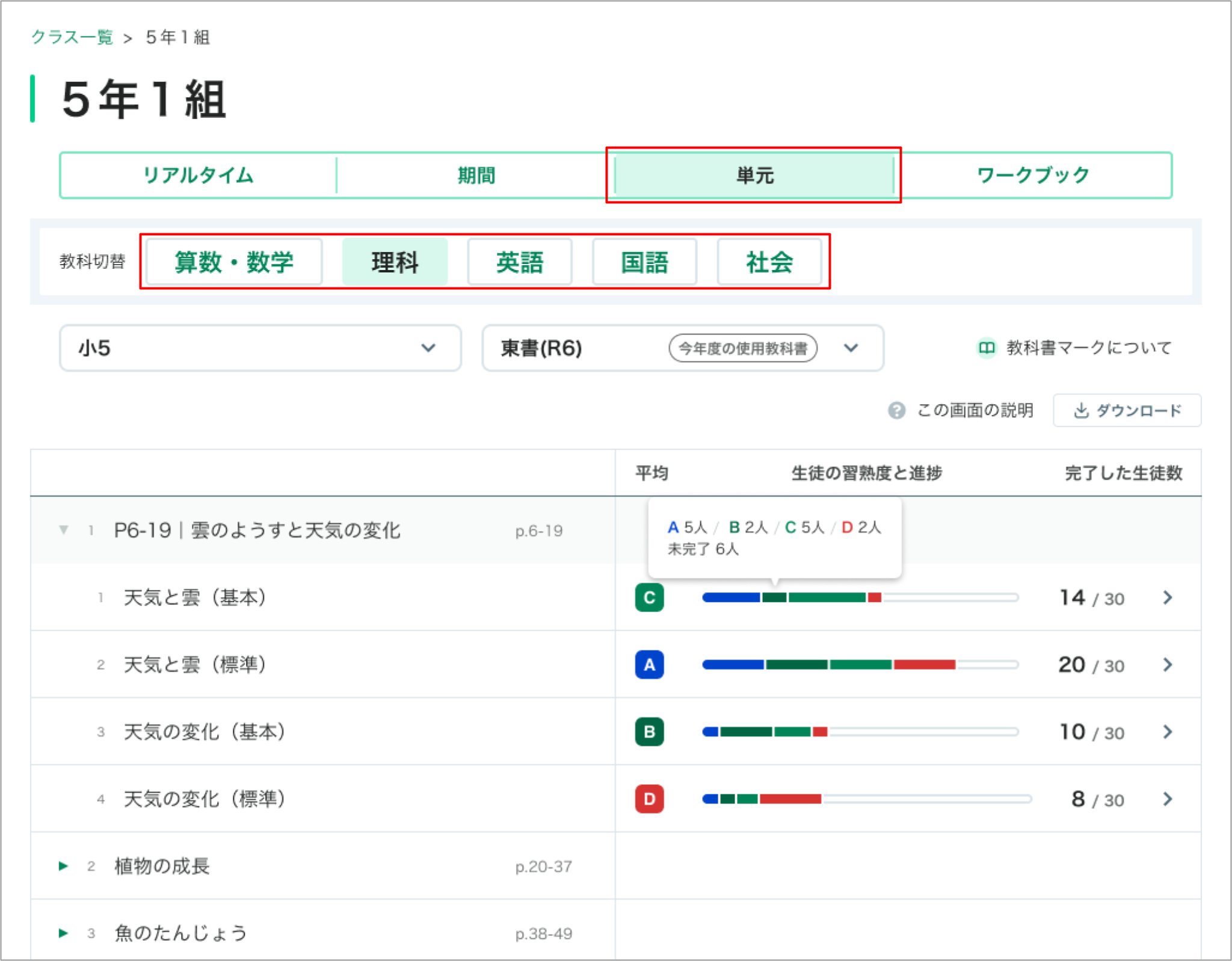The width and height of the screenshot is (1232, 961).
Task: Expand the 魚のたんじょう unit
Action: [x=63, y=933]
